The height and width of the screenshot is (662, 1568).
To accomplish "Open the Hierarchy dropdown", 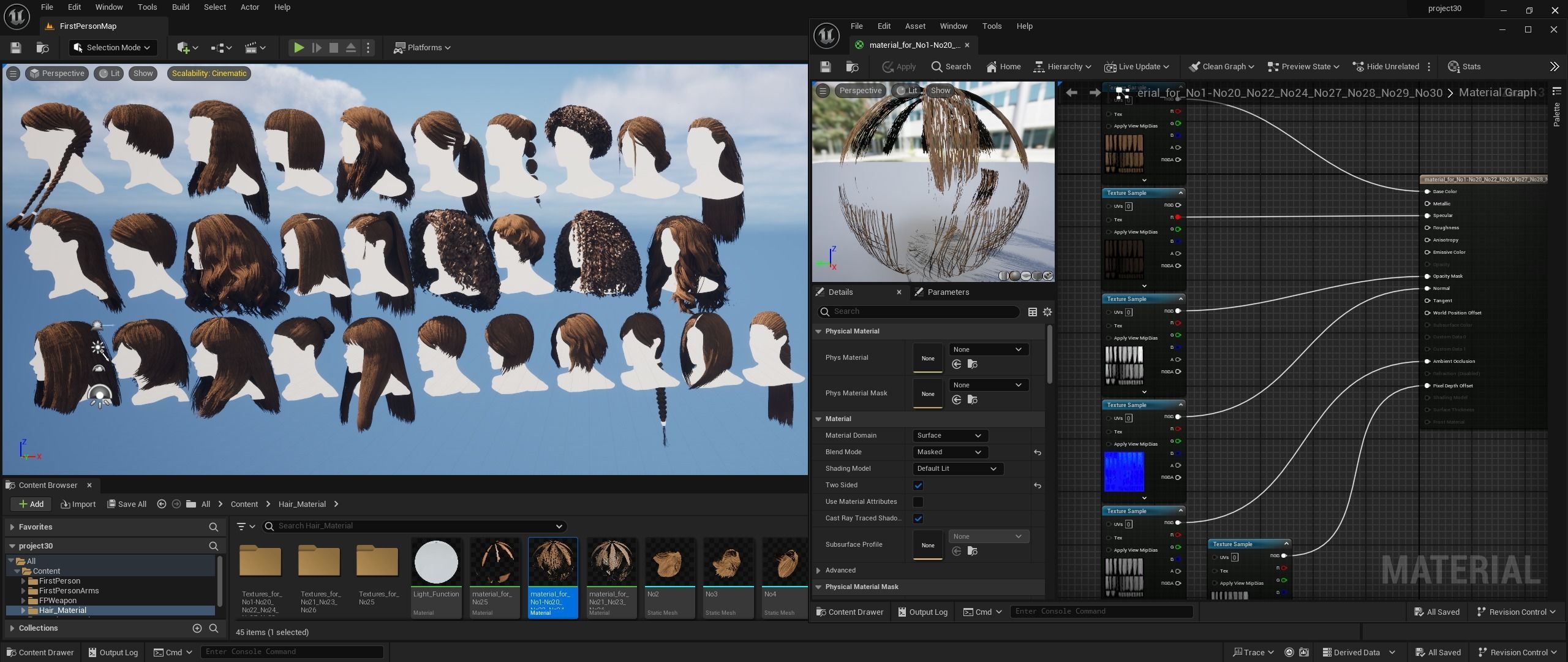I will point(1062,67).
